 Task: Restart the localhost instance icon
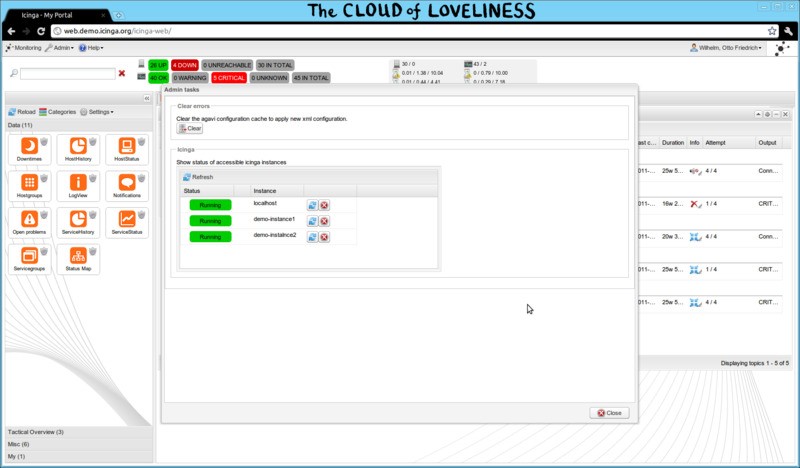pyautogui.click(x=312, y=205)
